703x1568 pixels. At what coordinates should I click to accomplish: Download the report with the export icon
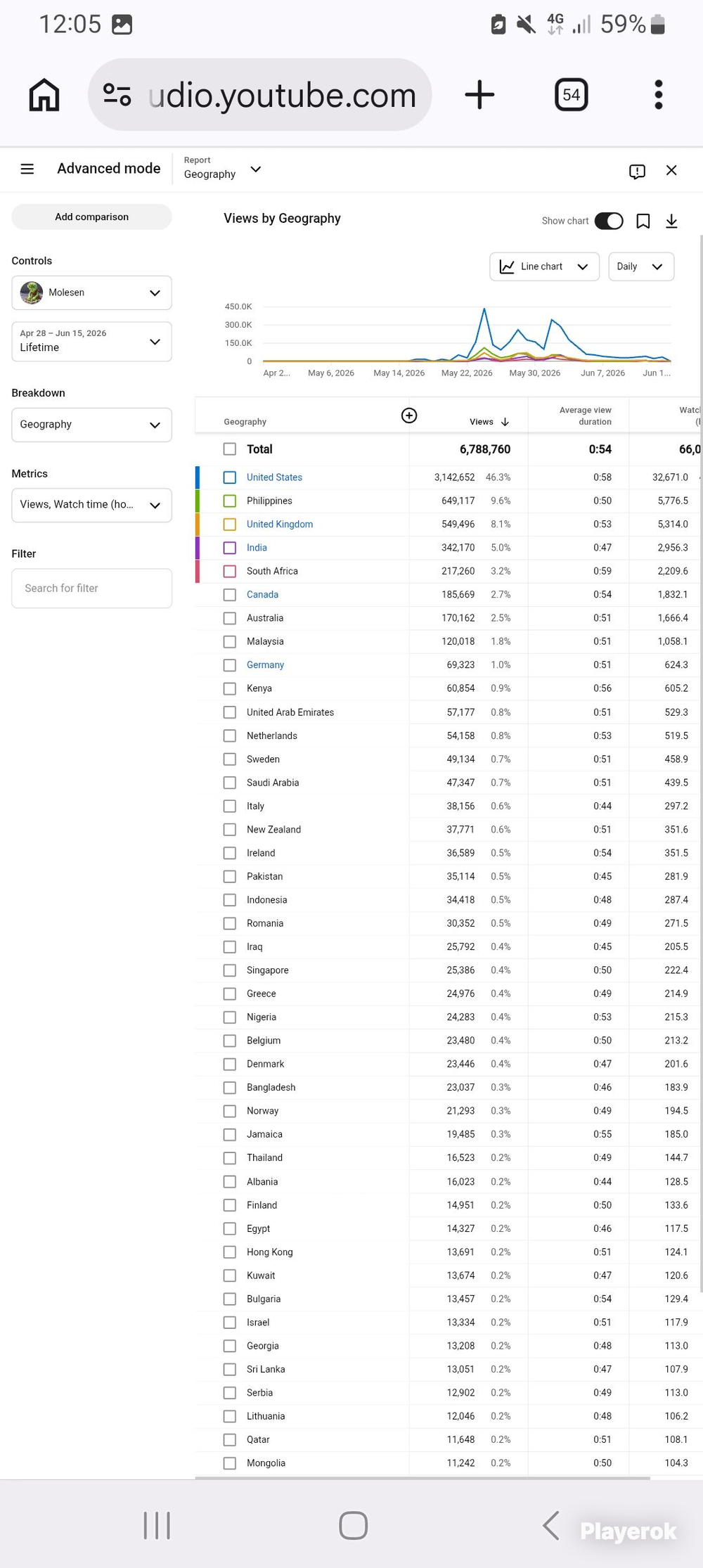tap(671, 221)
